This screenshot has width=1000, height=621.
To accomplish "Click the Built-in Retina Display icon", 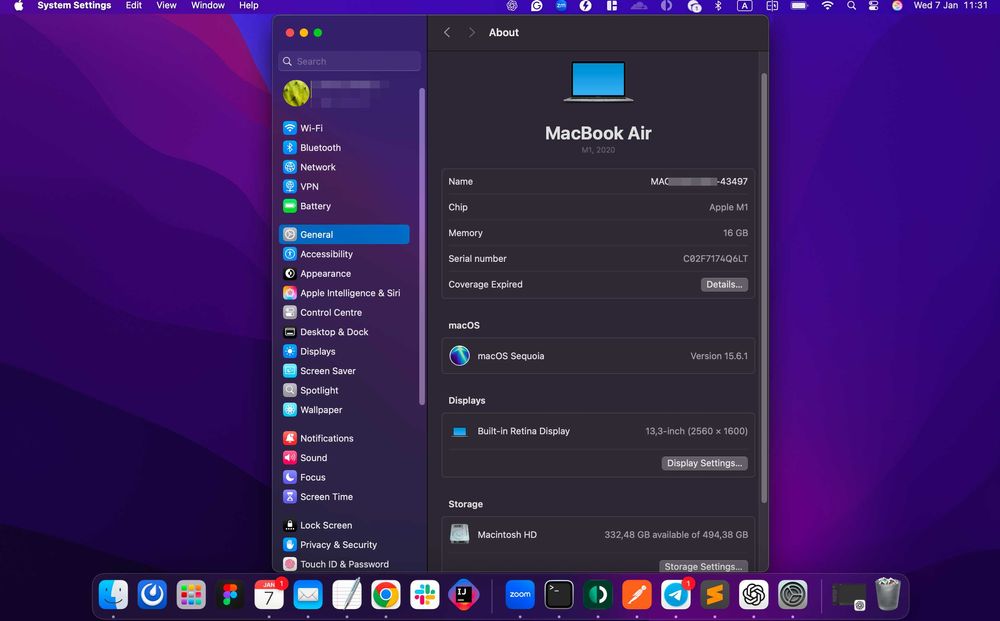I will pyautogui.click(x=460, y=432).
